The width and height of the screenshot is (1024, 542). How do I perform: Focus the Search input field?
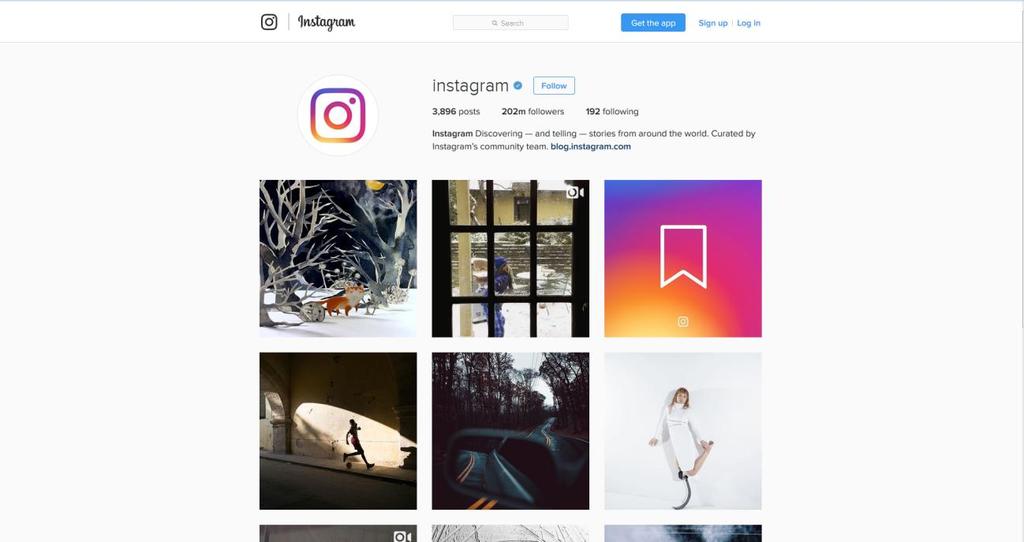click(511, 23)
